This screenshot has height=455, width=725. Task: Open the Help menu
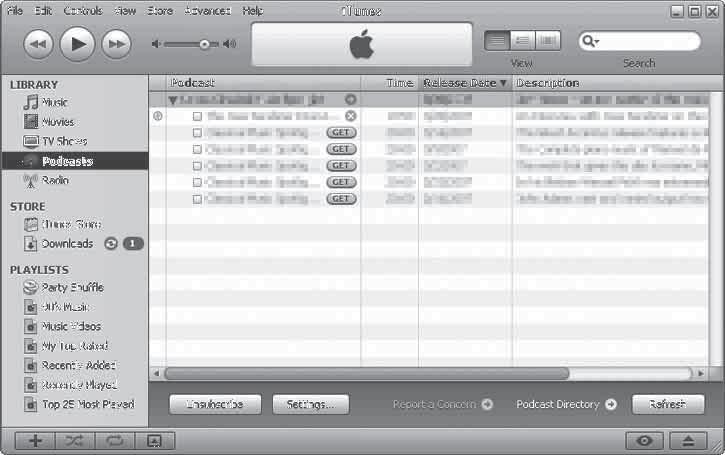click(253, 10)
